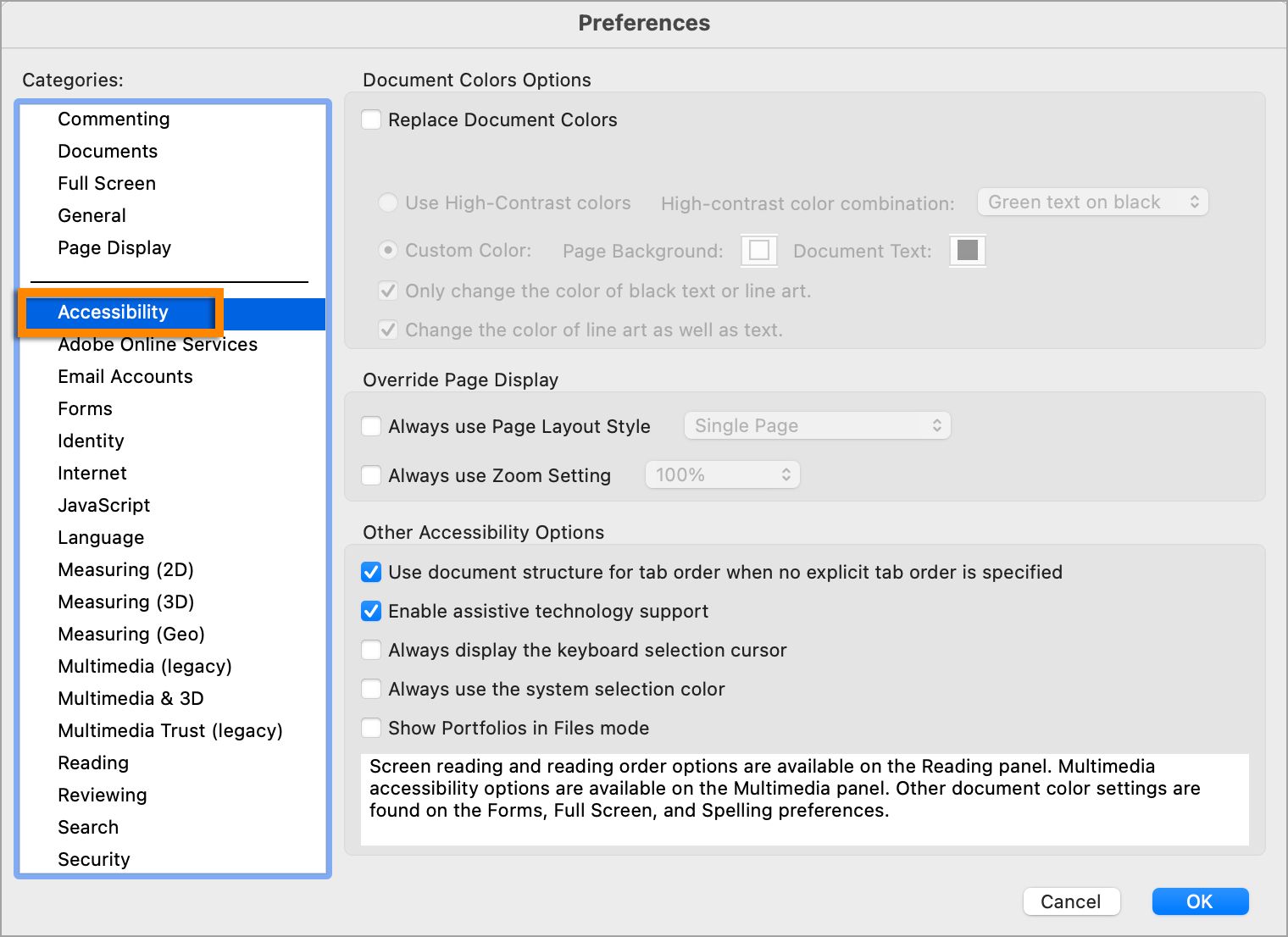Go to Multimedia & 3D category
The image size is (1288, 937).
point(130,698)
